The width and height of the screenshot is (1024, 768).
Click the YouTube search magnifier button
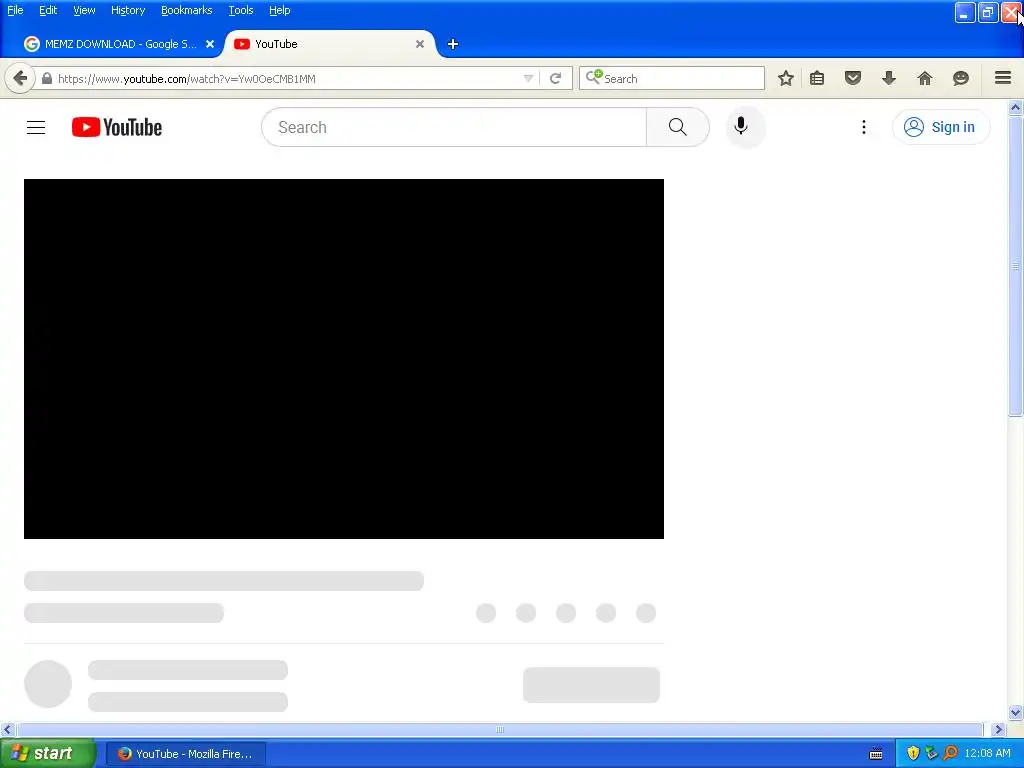pyautogui.click(x=677, y=127)
